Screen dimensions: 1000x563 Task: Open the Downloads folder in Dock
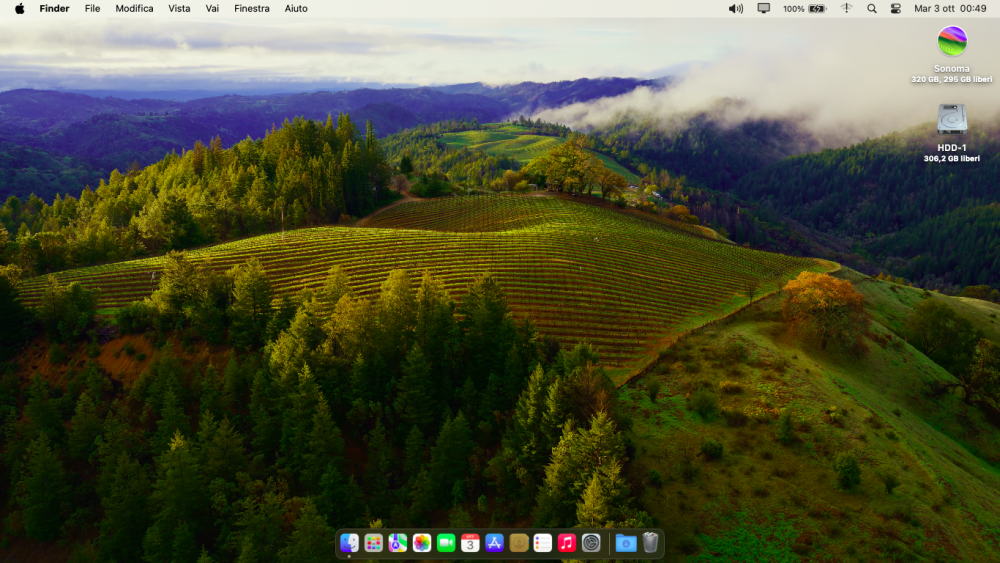(x=626, y=543)
